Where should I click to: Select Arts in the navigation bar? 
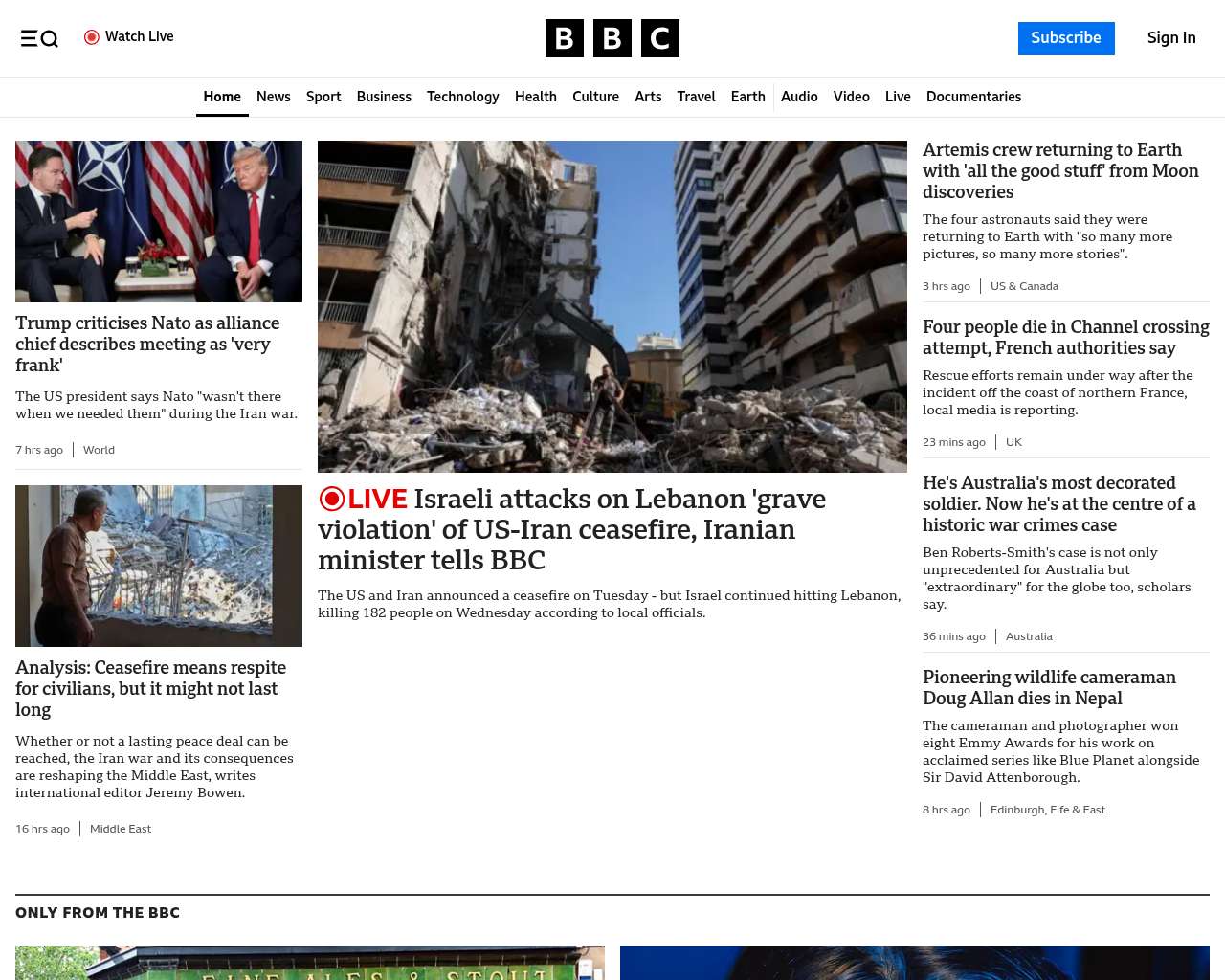tap(648, 97)
